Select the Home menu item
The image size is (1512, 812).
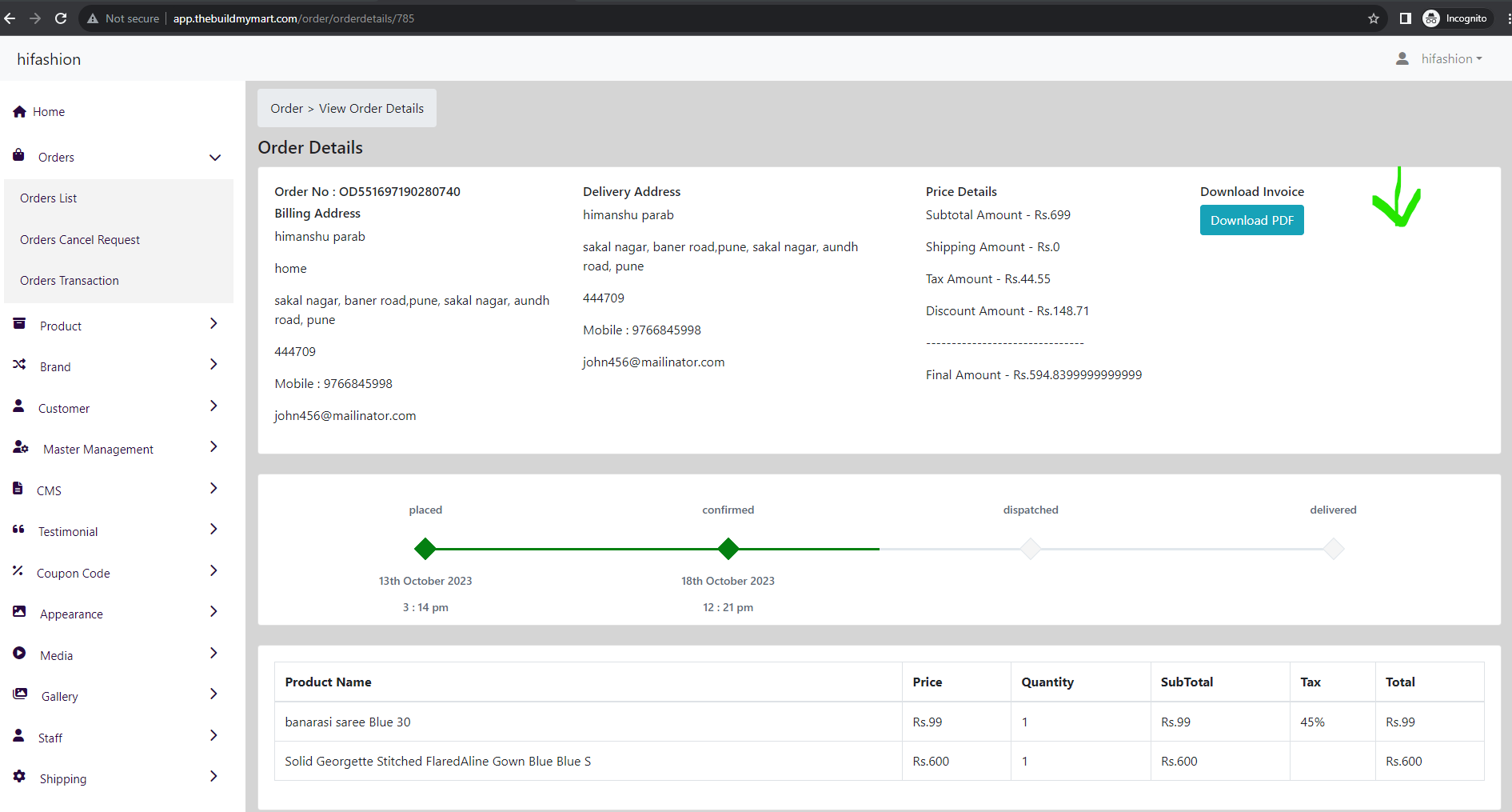click(x=49, y=112)
